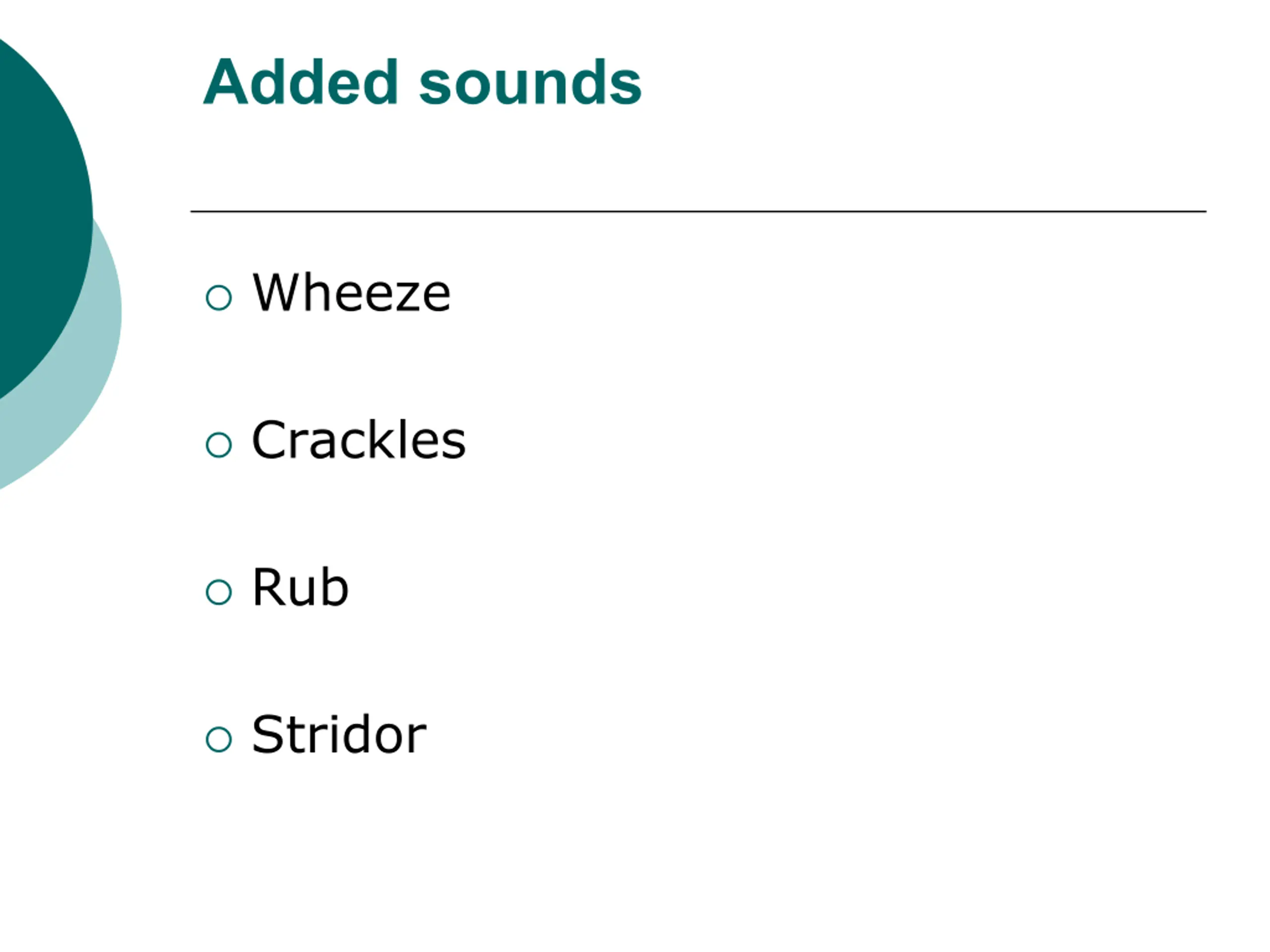
Task: Click the hollow bullet beside Wheeze
Action: click(219, 298)
